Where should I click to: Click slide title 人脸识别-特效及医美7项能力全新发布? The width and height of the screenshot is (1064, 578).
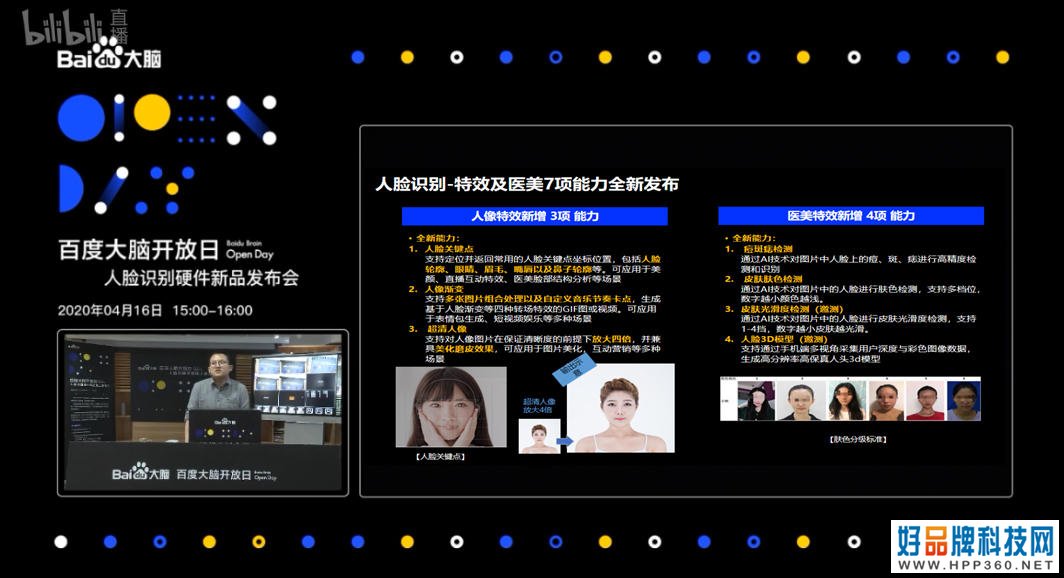(527, 184)
